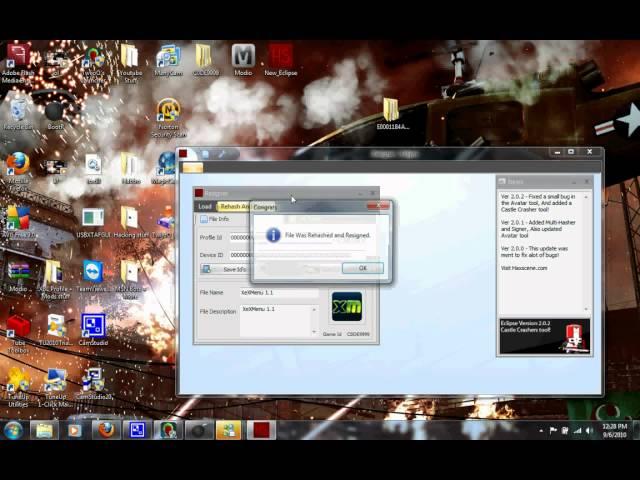Open the Tube Toolbox shortcut
Image resolution: width=640 pixels, height=480 pixels.
(18, 334)
